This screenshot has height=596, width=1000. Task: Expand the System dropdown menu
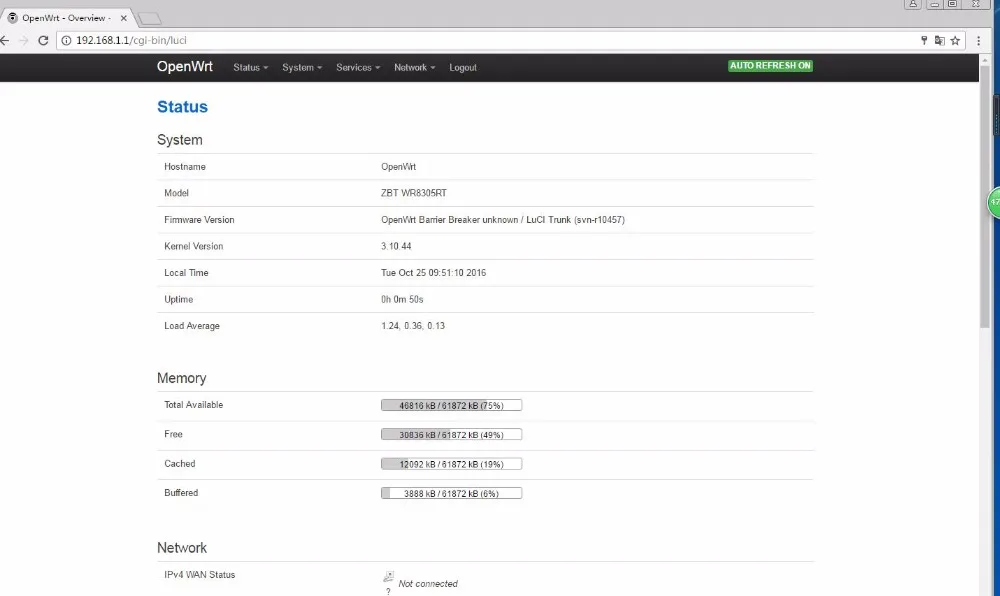[x=302, y=68]
